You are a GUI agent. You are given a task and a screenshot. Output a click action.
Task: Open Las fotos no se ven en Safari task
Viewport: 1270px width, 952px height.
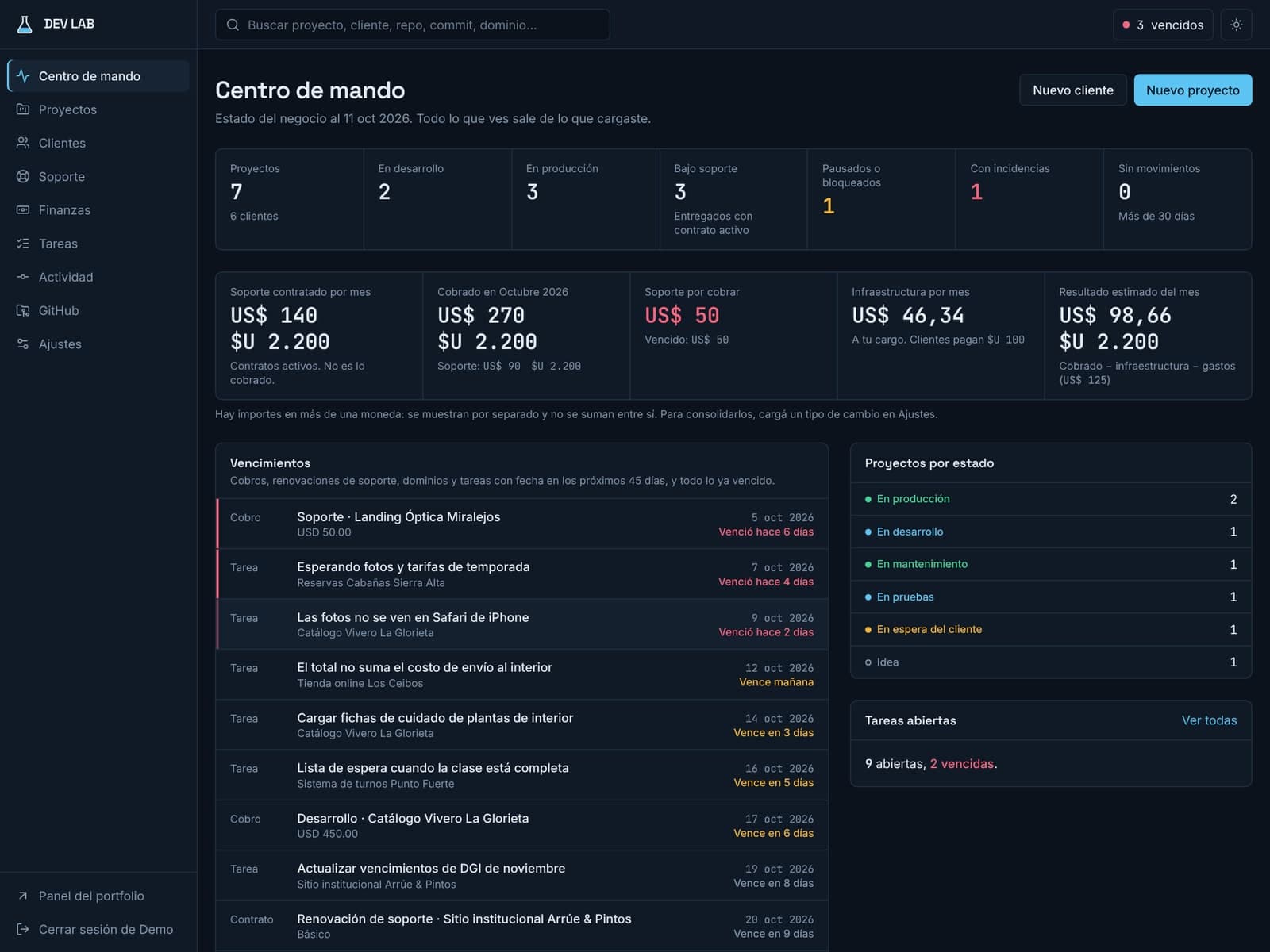tap(521, 624)
